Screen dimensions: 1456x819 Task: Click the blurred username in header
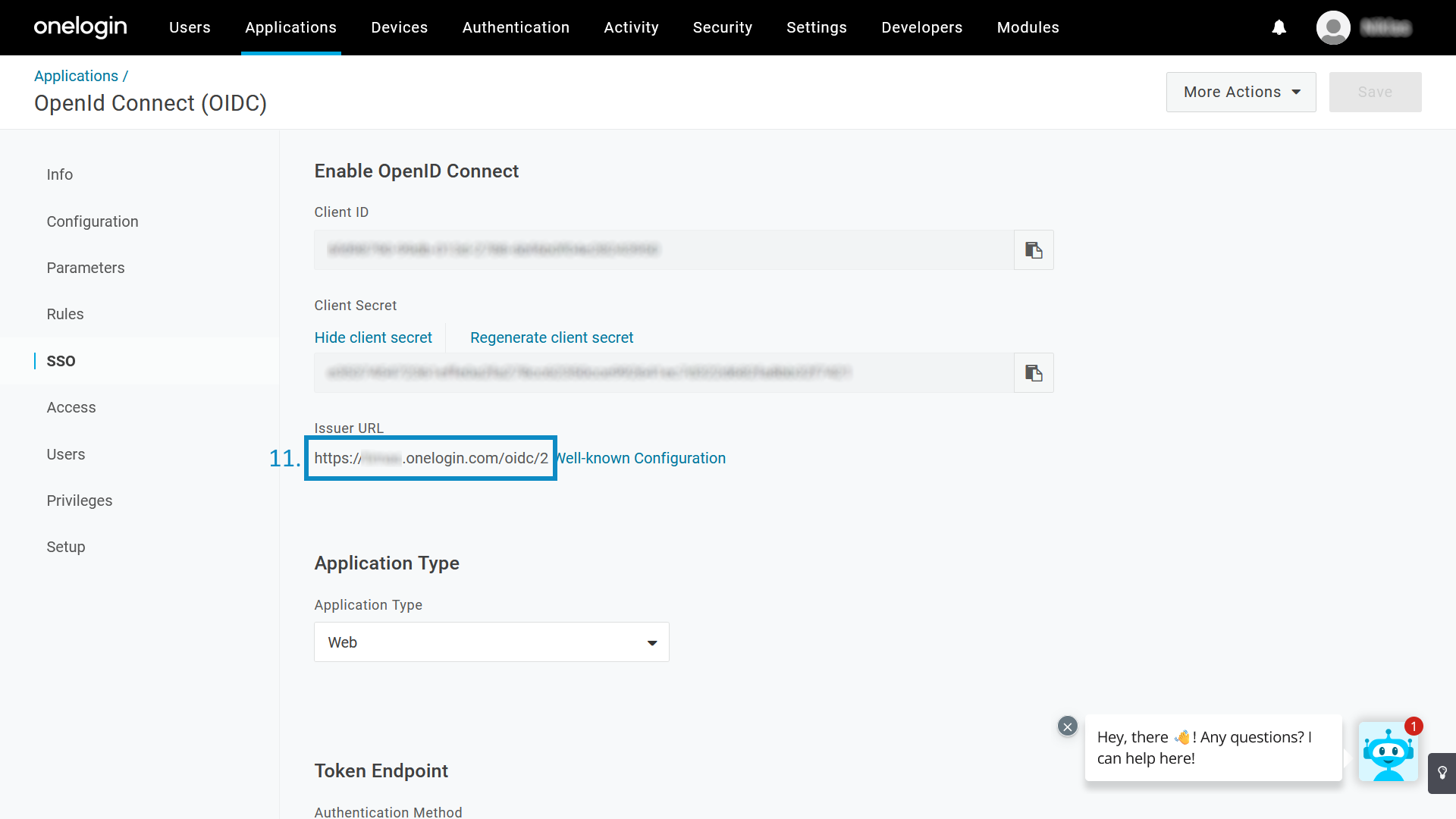tap(1386, 28)
